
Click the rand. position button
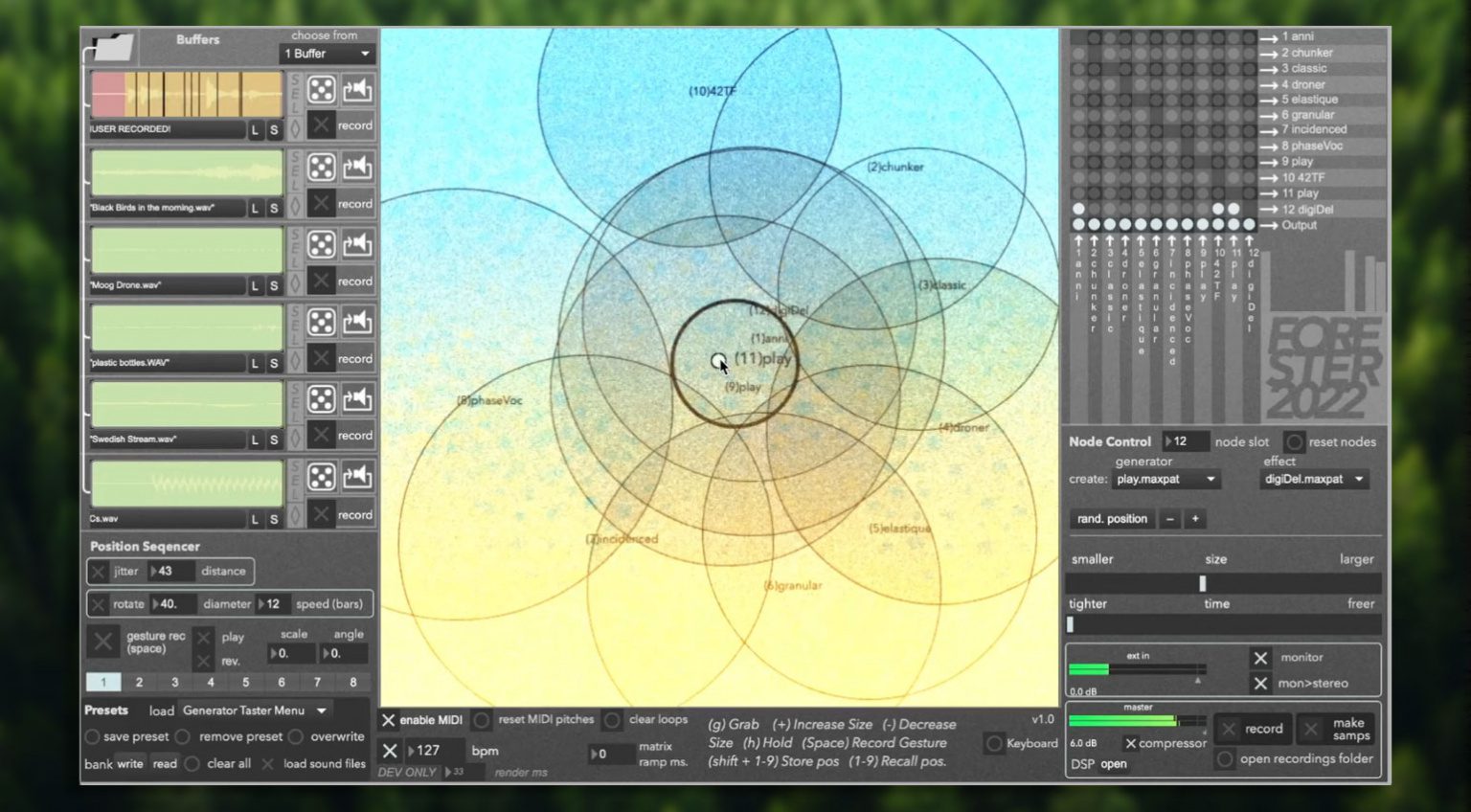point(1111,519)
